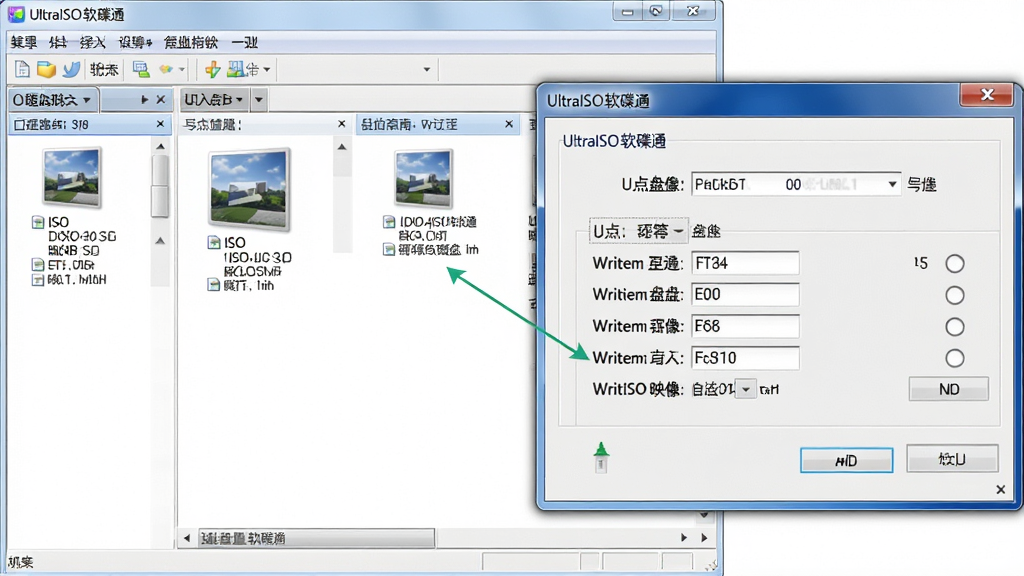Click the left pane scrollbar up arrow
The image size is (1024, 576).
(160, 146)
